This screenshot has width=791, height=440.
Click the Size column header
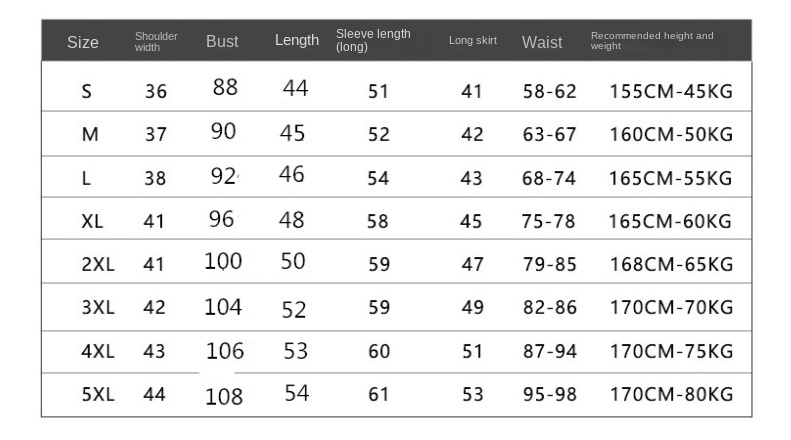point(83,42)
